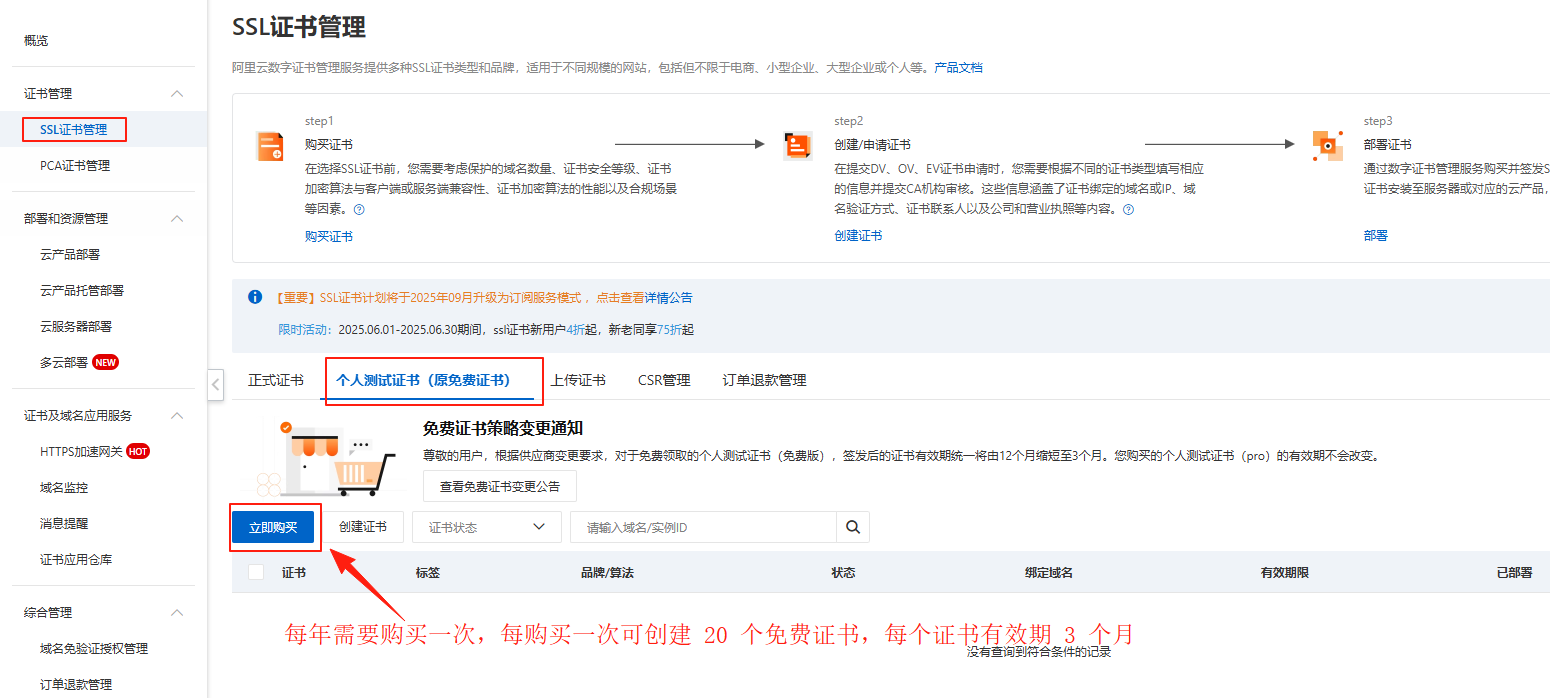Screen dimensions: 1550x698
Task: Switch to the CSR管理 tab
Action: [664, 381]
